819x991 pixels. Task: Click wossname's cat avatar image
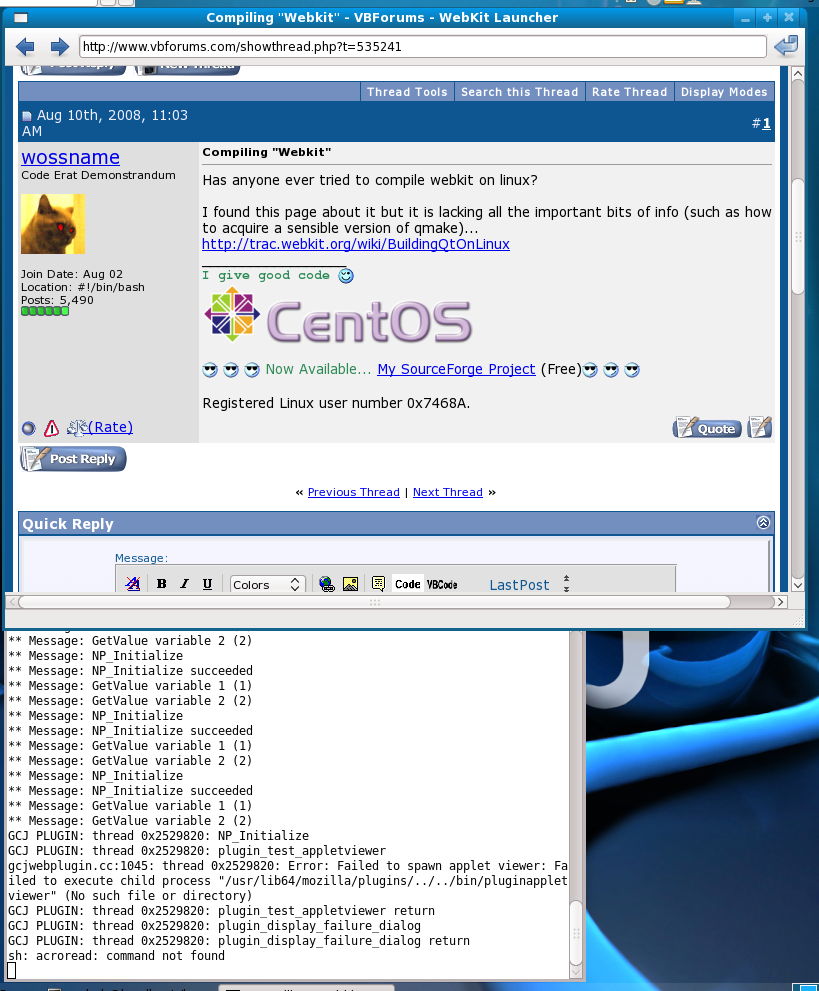(53, 224)
